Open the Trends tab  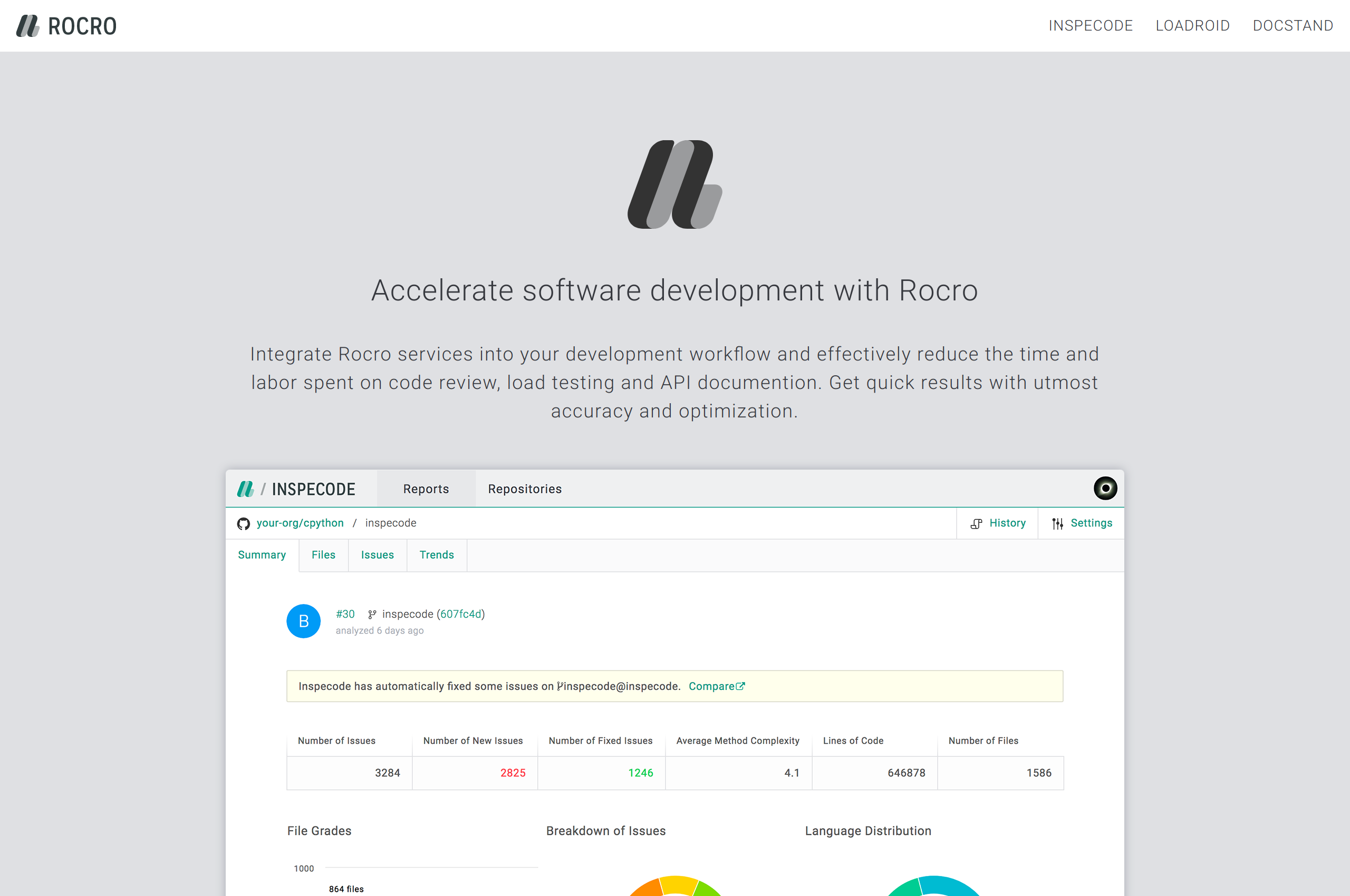point(436,555)
